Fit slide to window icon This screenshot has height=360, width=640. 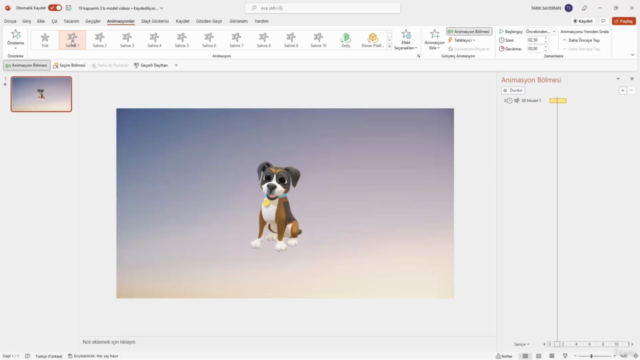click(x=636, y=356)
